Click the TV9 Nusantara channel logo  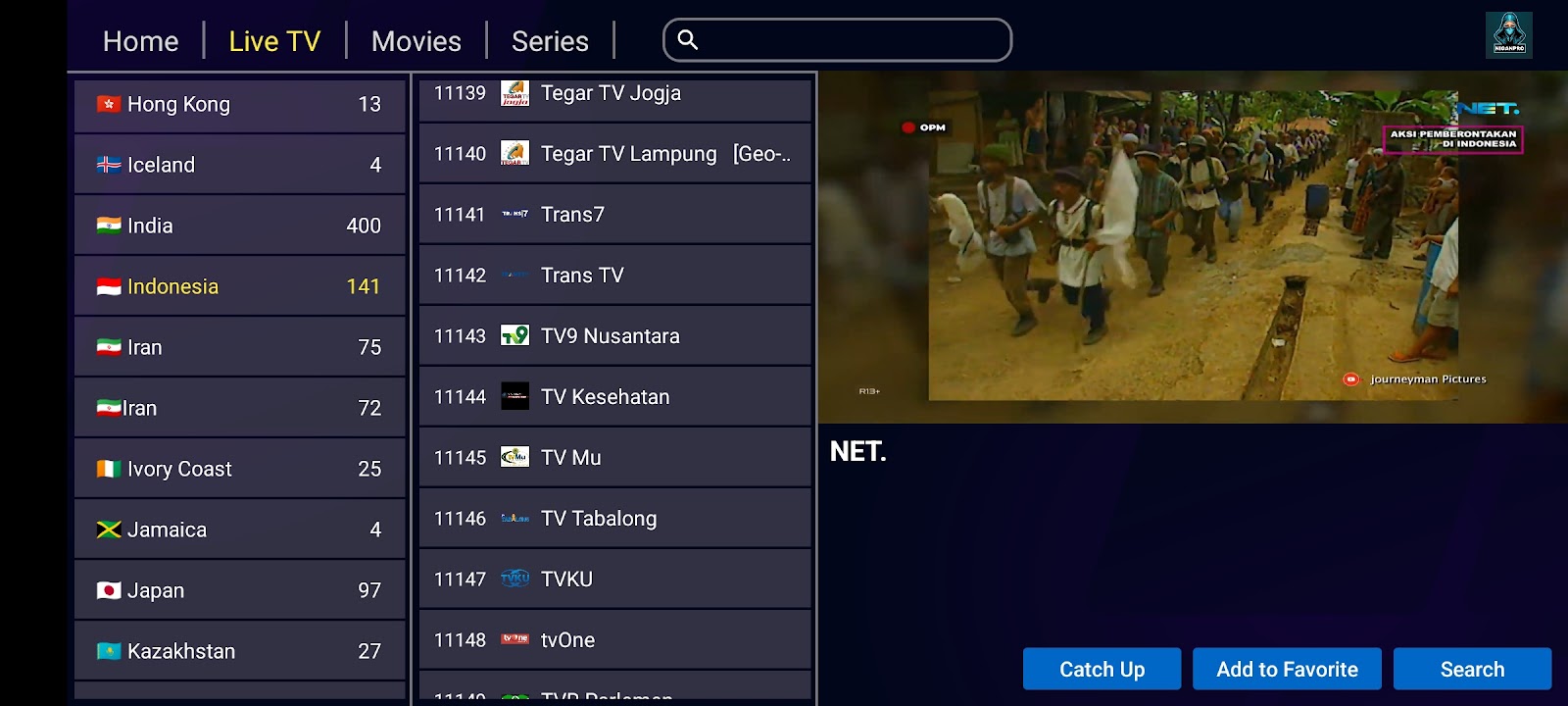[514, 335]
